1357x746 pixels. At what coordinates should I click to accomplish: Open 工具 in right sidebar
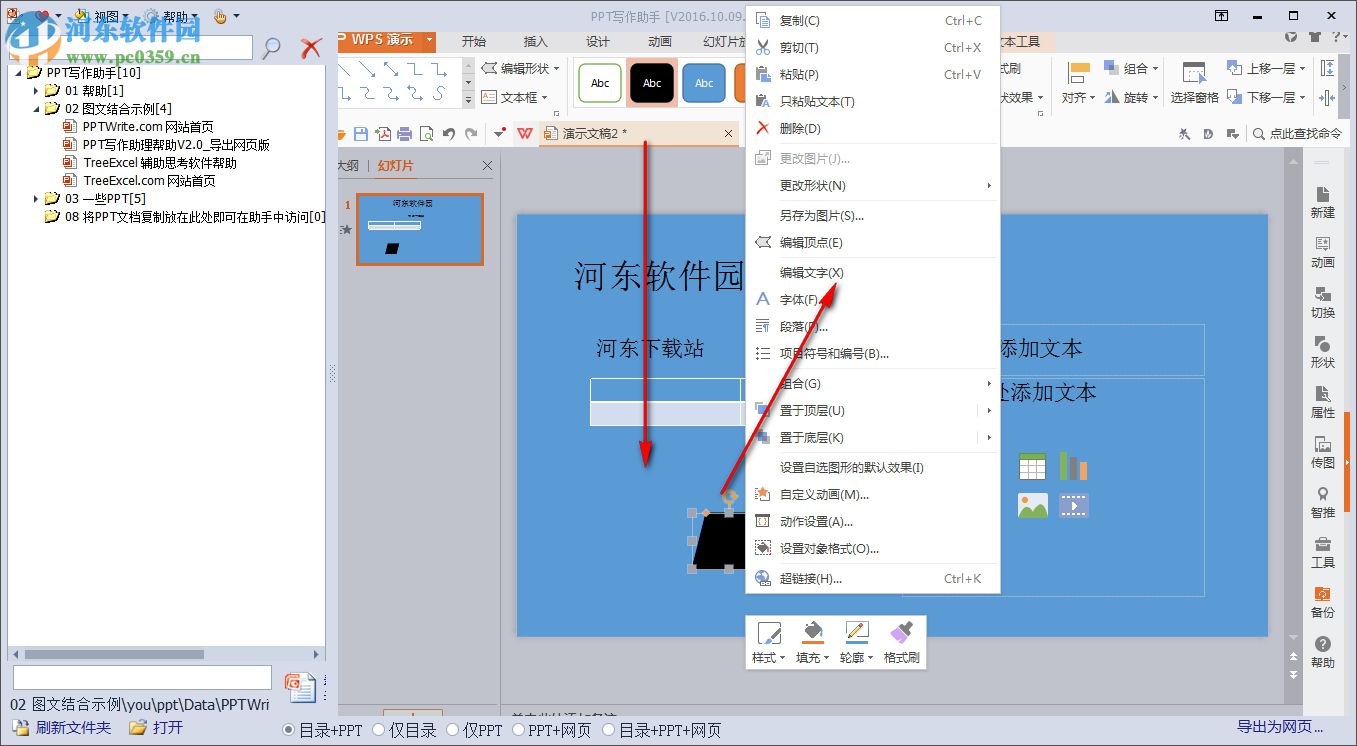(1323, 551)
